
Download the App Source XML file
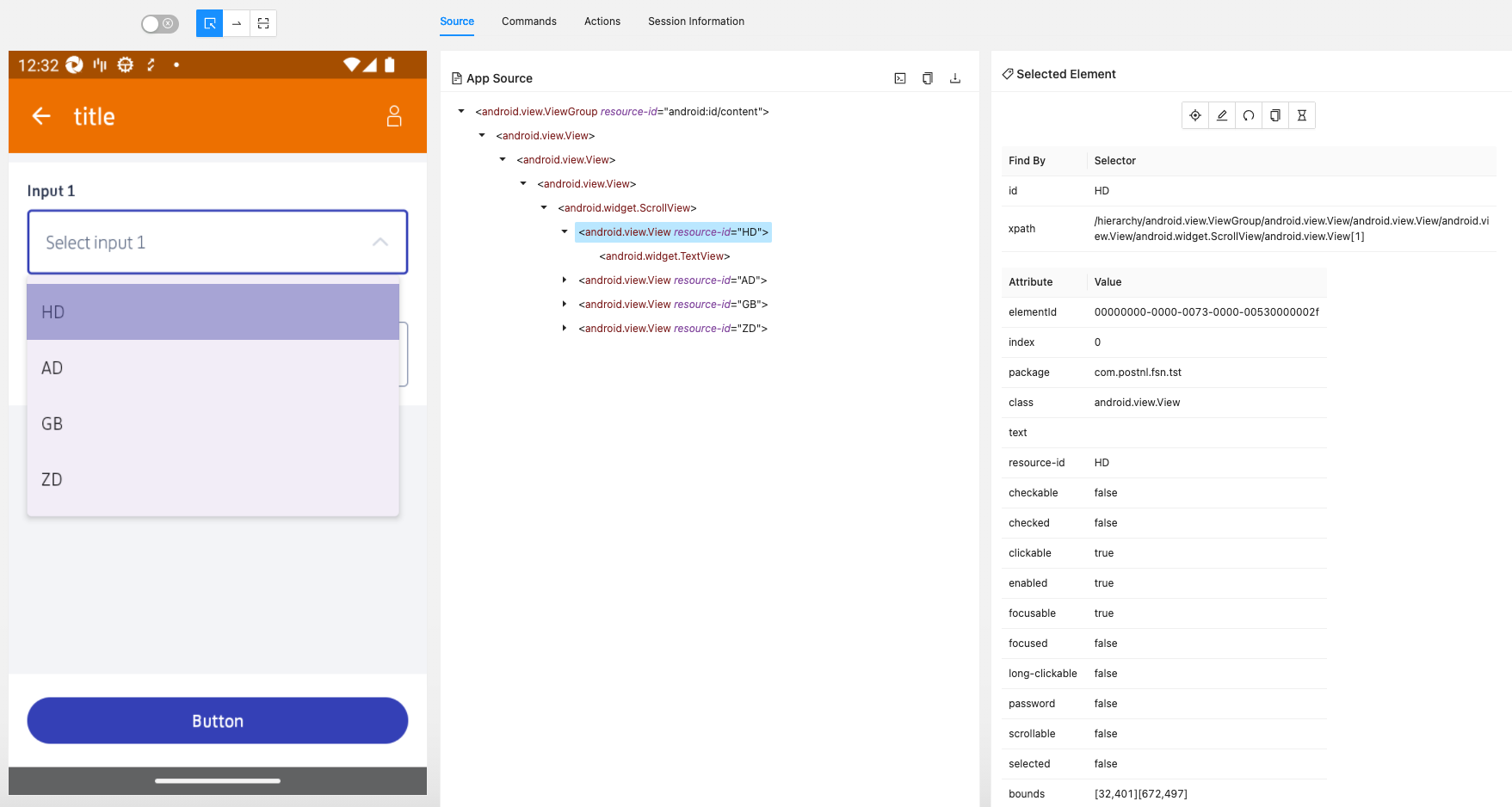(x=954, y=78)
